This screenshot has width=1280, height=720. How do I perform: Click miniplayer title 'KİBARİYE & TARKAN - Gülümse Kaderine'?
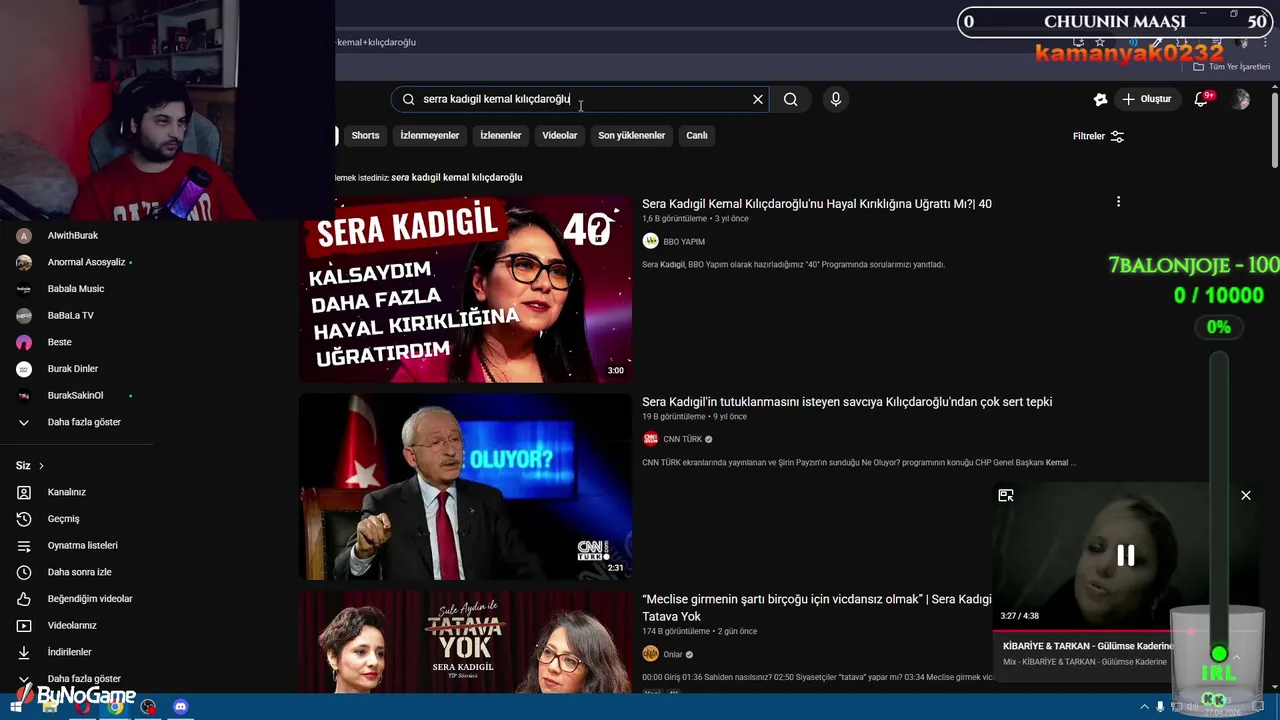[x=1087, y=646]
